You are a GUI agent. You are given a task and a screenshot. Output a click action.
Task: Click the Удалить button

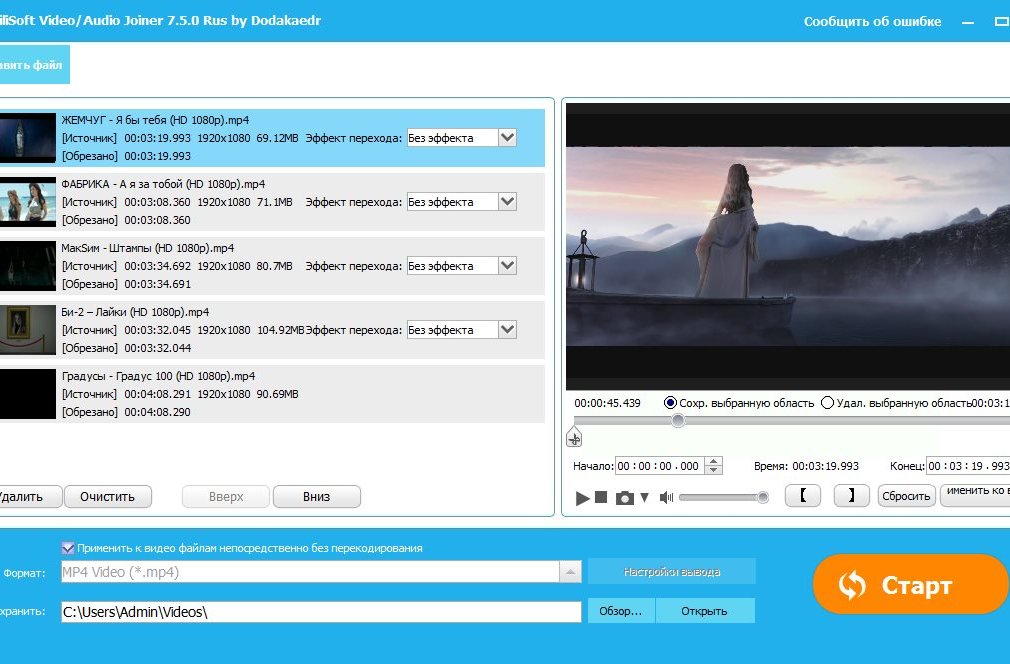(x=29, y=497)
